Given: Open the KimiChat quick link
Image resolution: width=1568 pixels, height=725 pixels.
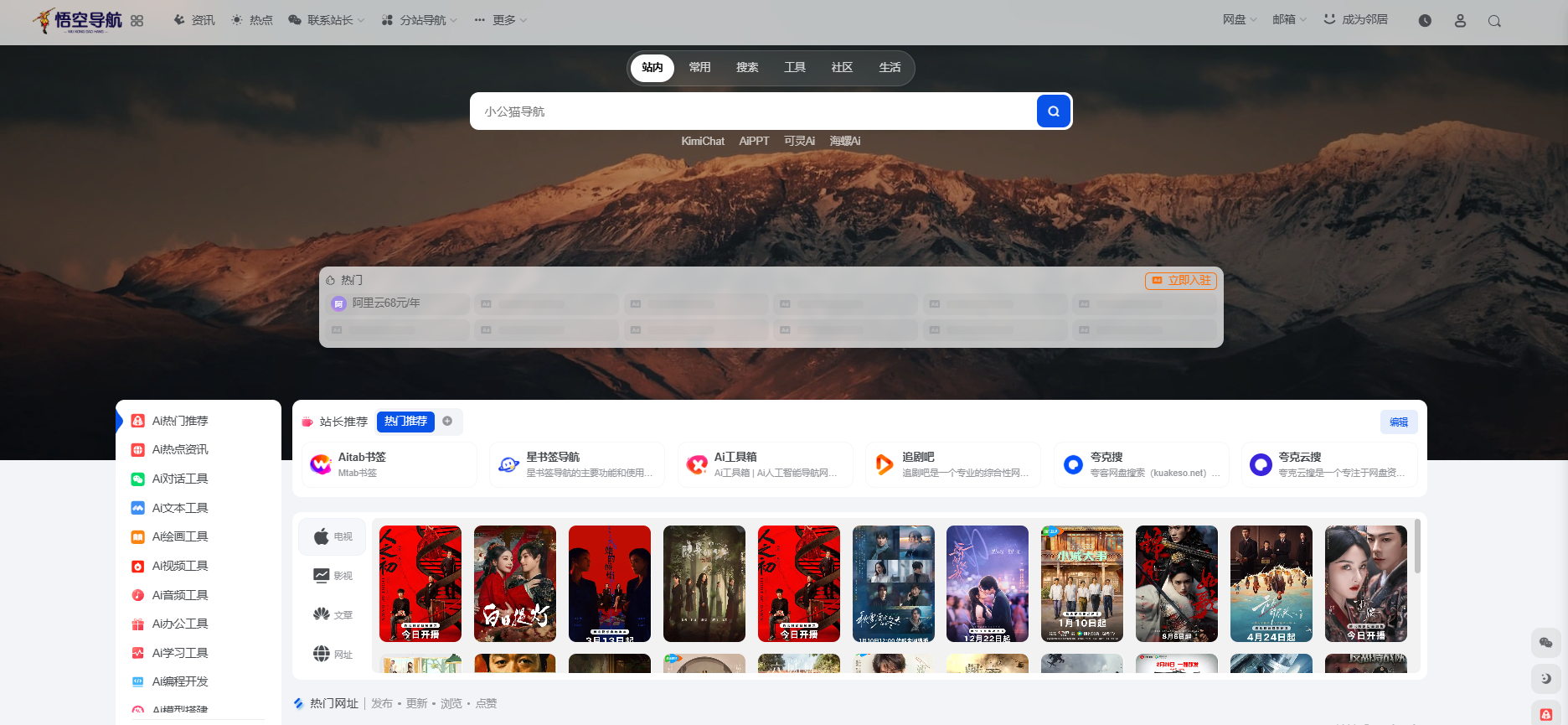Looking at the screenshot, I should click(703, 142).
